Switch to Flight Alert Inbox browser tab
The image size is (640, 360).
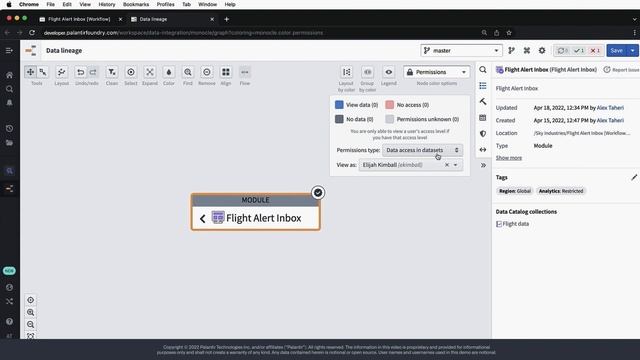[x=79, y=19]
